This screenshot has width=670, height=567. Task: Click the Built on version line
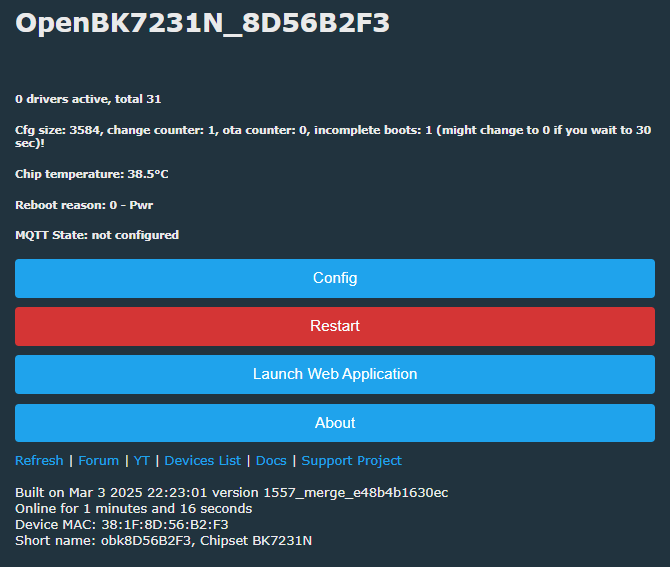(232, 493)
